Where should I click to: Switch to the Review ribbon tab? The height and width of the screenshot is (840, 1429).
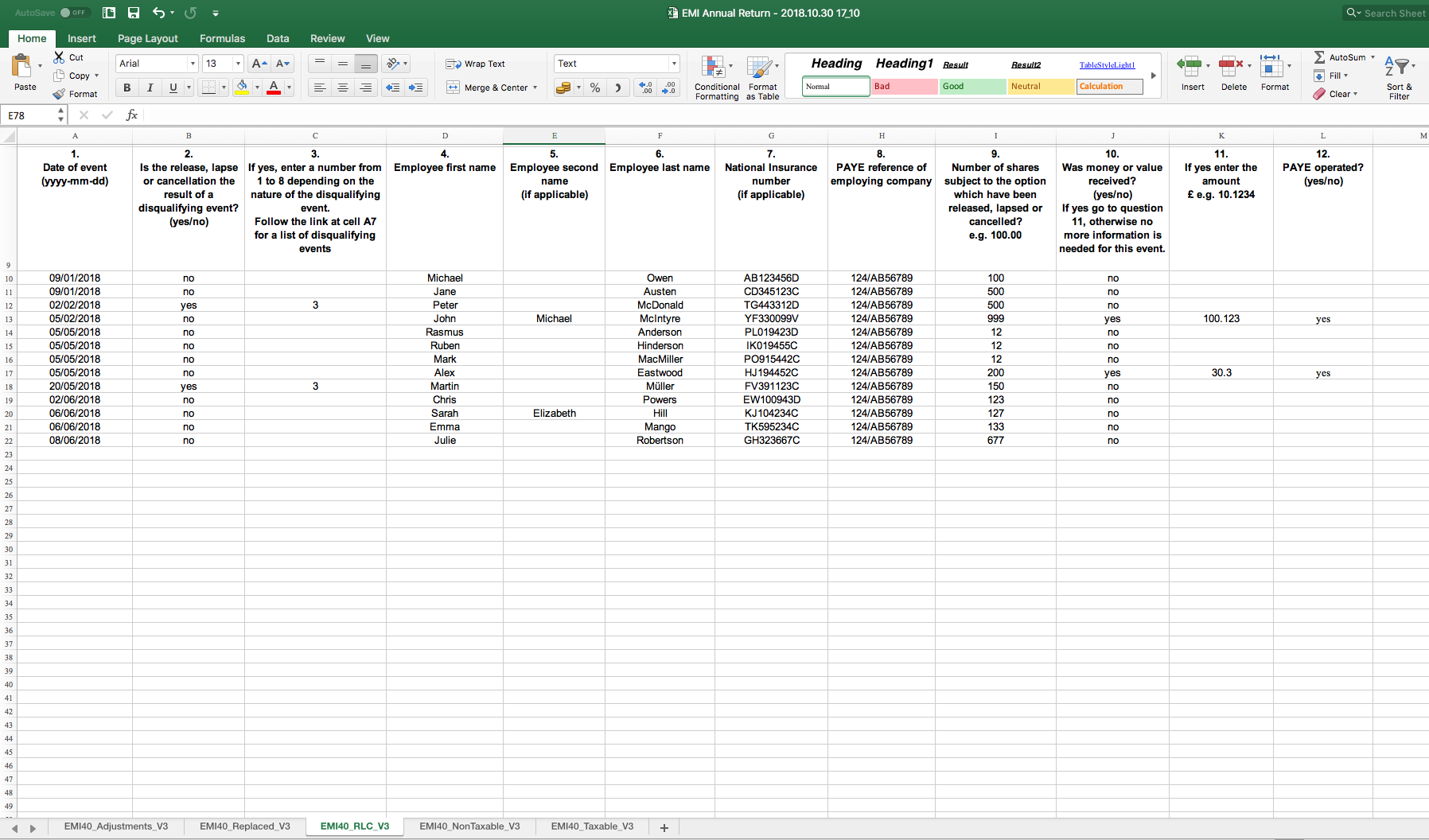(x=327, y=38)
